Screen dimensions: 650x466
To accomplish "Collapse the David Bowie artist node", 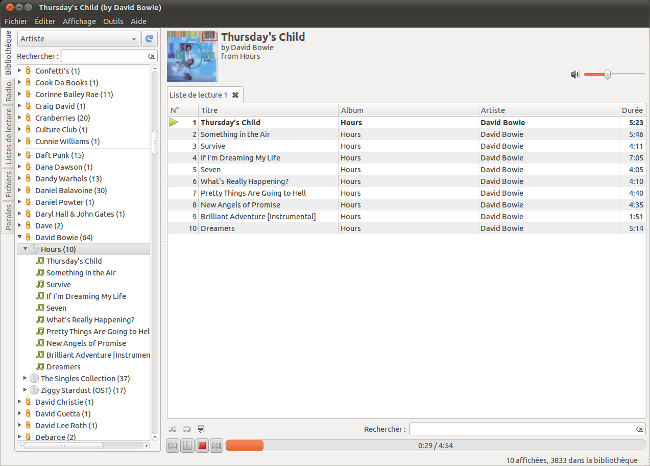I will (19, 237).
